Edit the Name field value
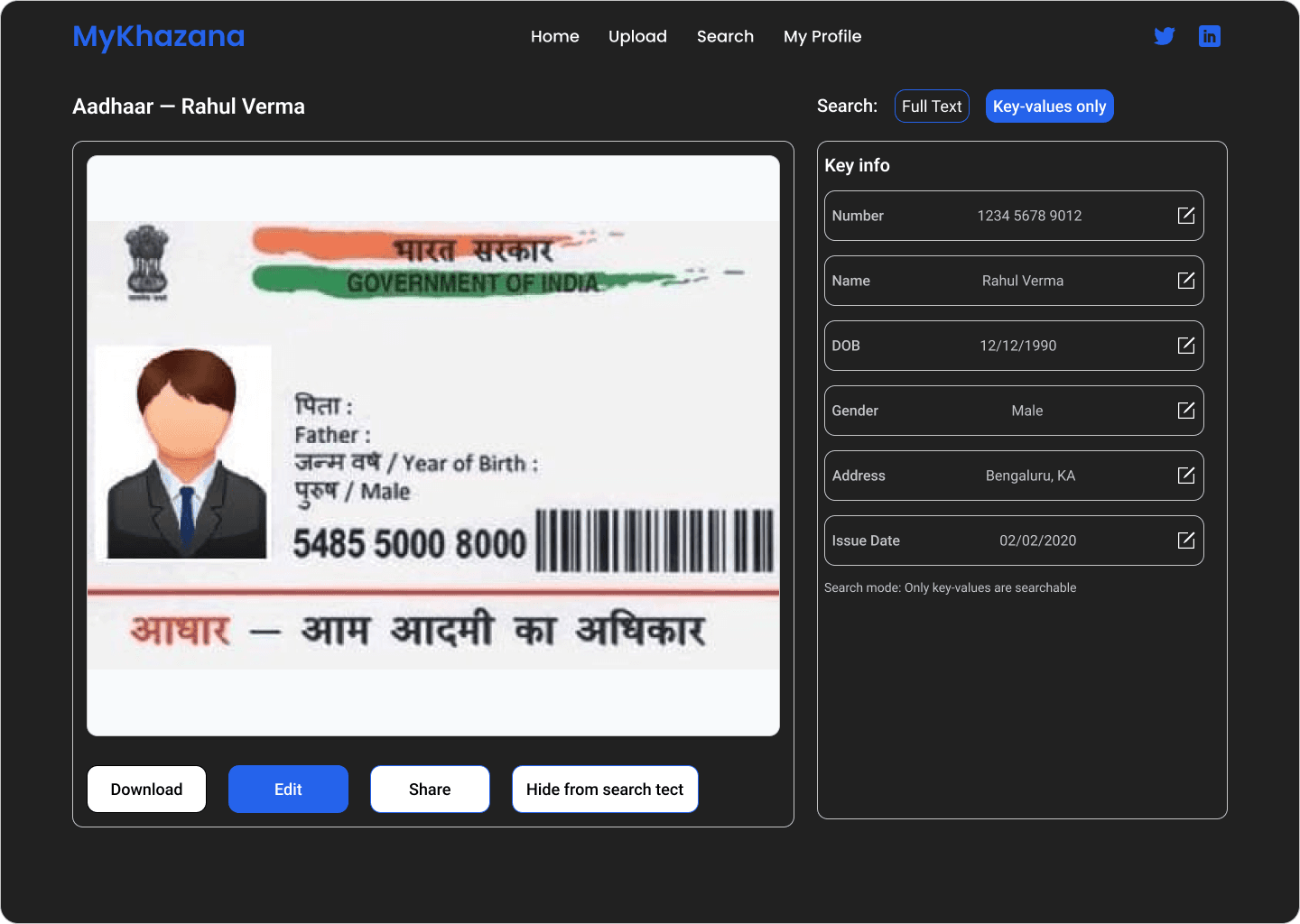1300x924 pixels. coord(1186,281)
